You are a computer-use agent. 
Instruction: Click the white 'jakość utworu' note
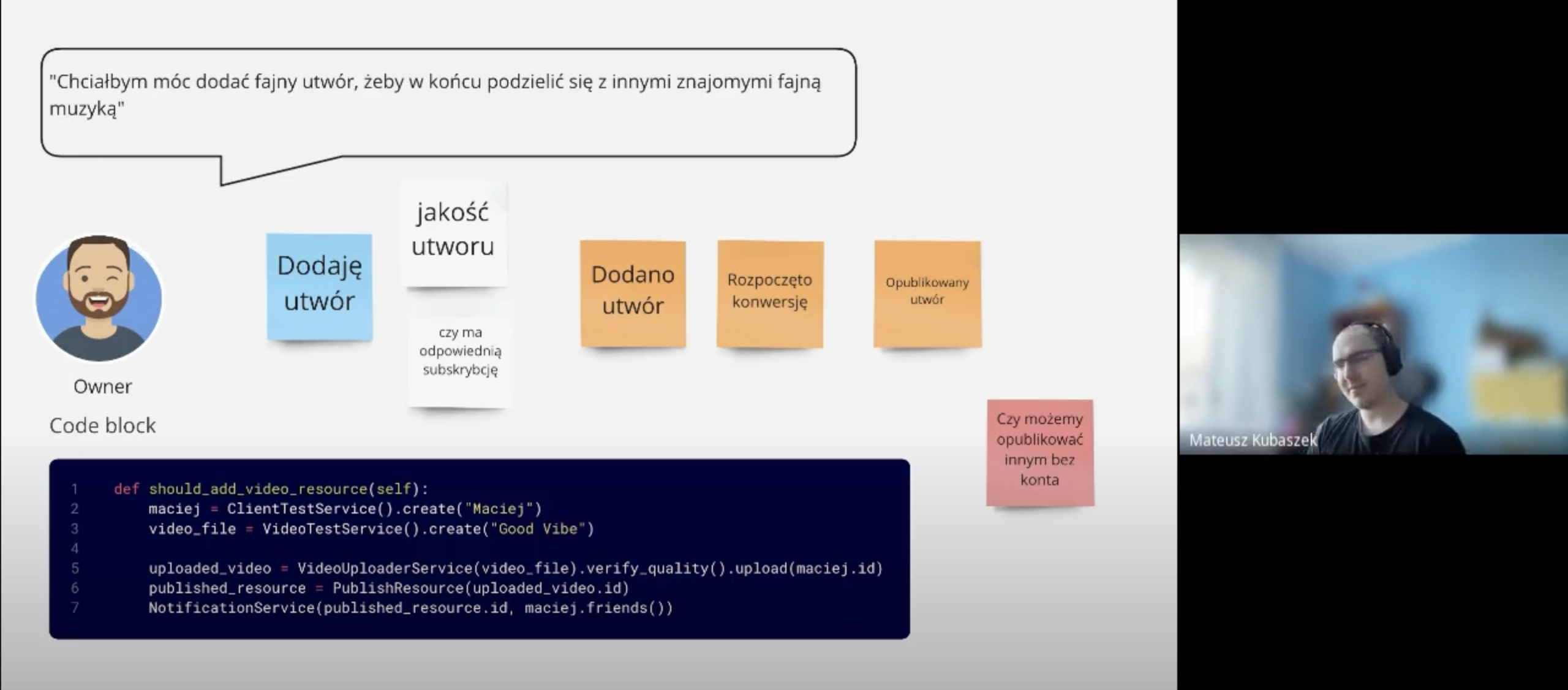(x=453, y=230)
